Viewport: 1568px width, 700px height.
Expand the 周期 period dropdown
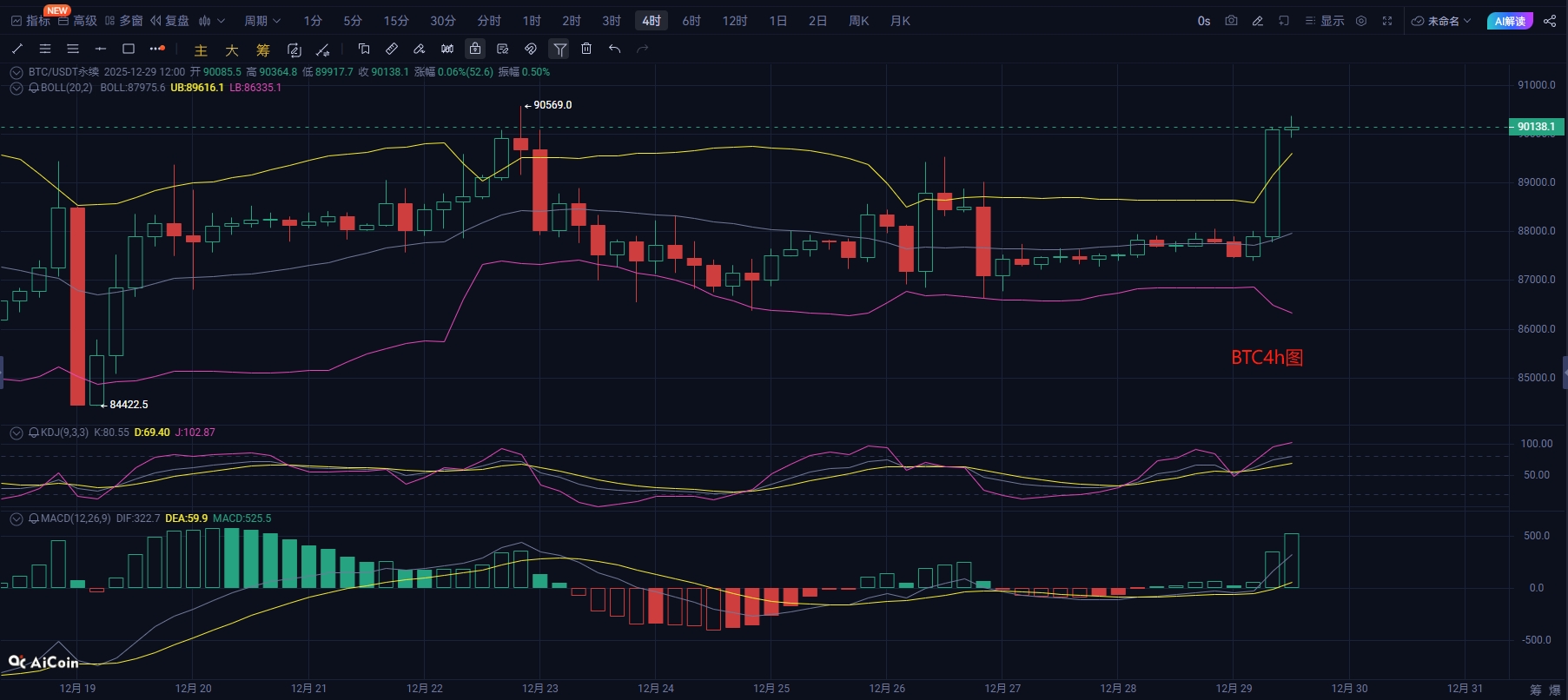pyautogui.click(x=262, y=21)
